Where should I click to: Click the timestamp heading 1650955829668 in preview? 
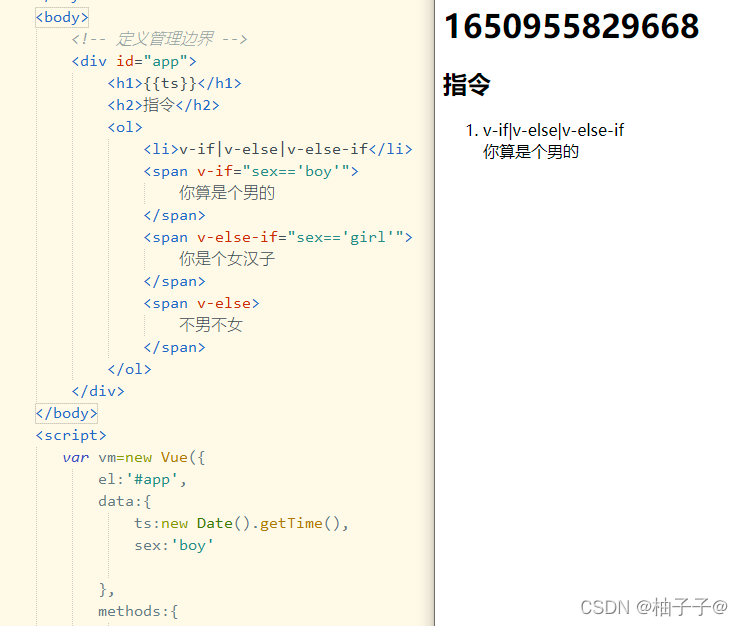pyautogui.click(x=571, y=27)
